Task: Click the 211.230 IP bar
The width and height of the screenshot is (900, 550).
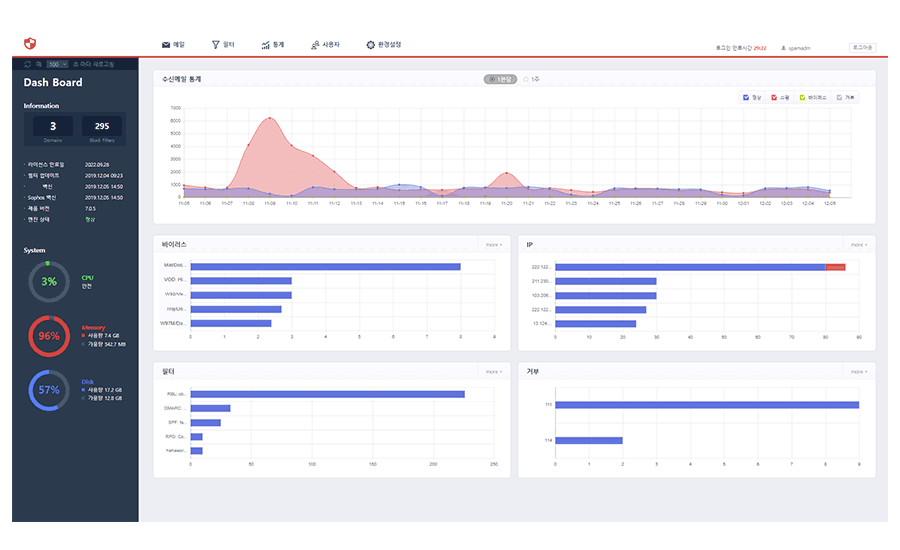Action: pyautogui.click(x=606, y=281)
